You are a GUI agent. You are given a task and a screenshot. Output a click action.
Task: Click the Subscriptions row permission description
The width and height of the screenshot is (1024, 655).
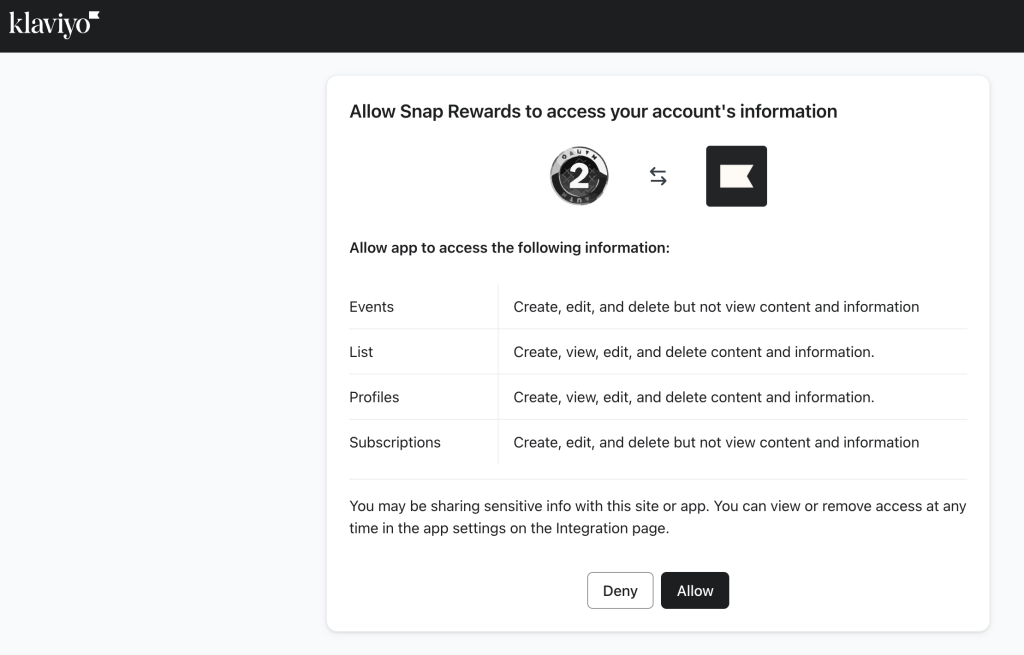coord(716,442)
